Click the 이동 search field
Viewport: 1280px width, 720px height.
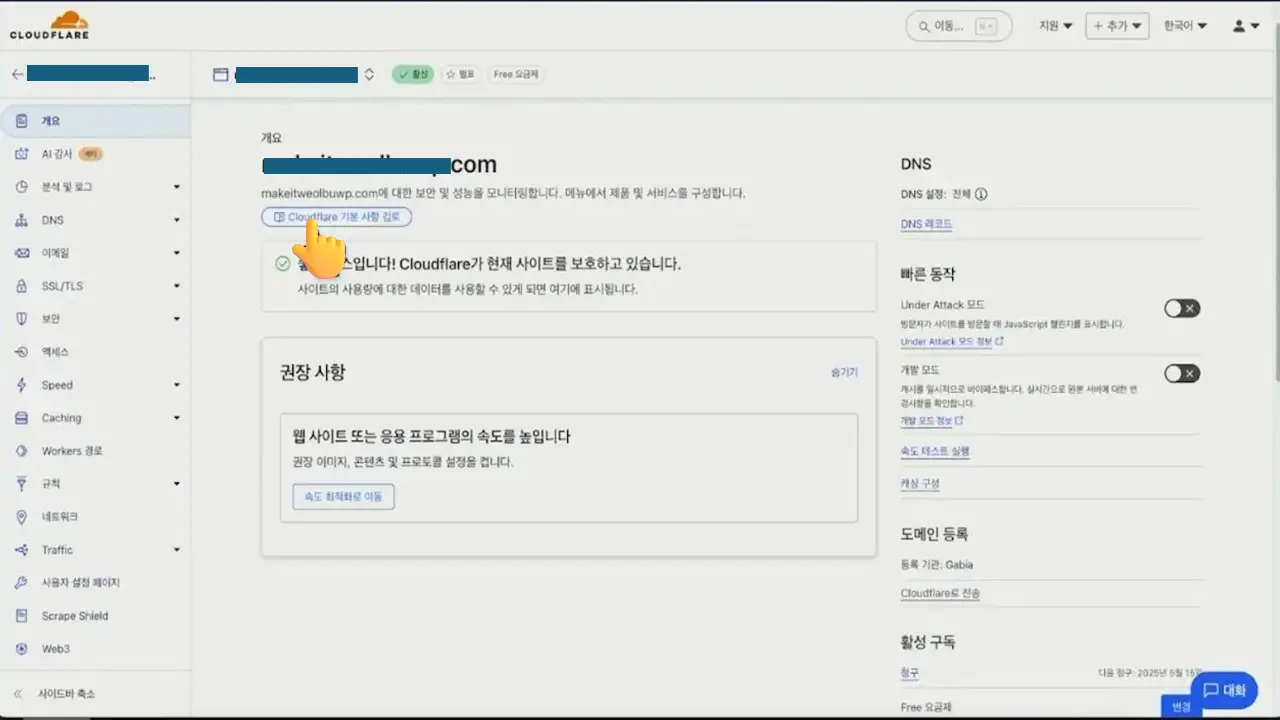(x=959, y=26)
